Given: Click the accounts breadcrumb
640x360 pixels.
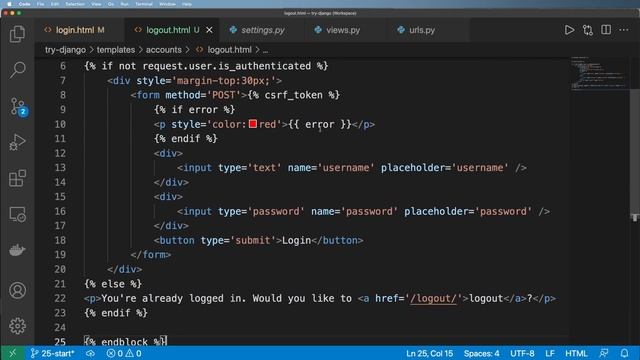Looking at the screenshot, I should pyautogui.click(x=164, y=50).
